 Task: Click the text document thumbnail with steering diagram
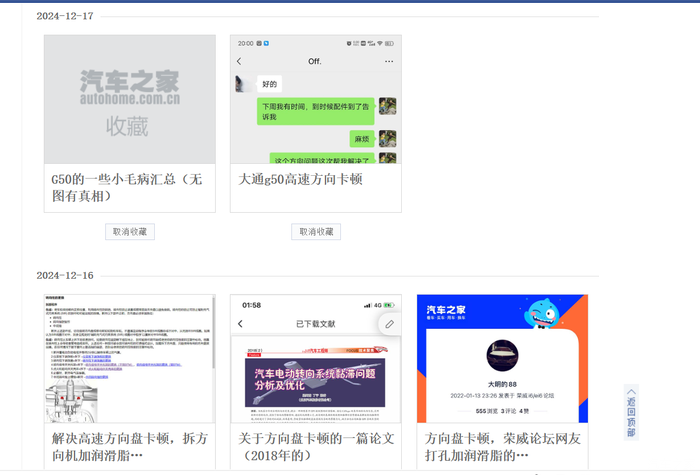click(130, 358)
